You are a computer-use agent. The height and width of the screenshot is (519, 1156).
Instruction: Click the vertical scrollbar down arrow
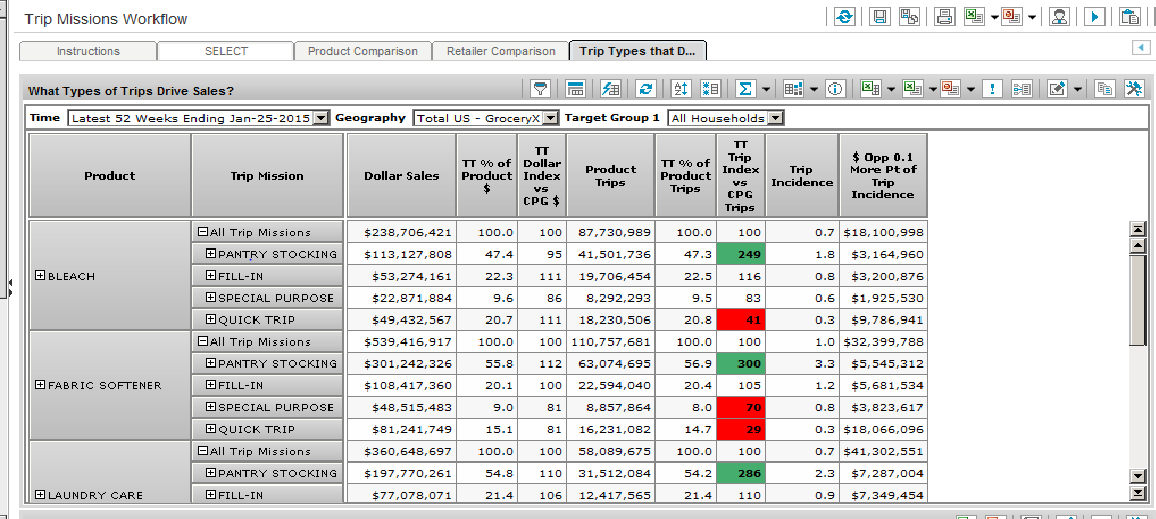pyautogui.click(x=1136, y=476)
